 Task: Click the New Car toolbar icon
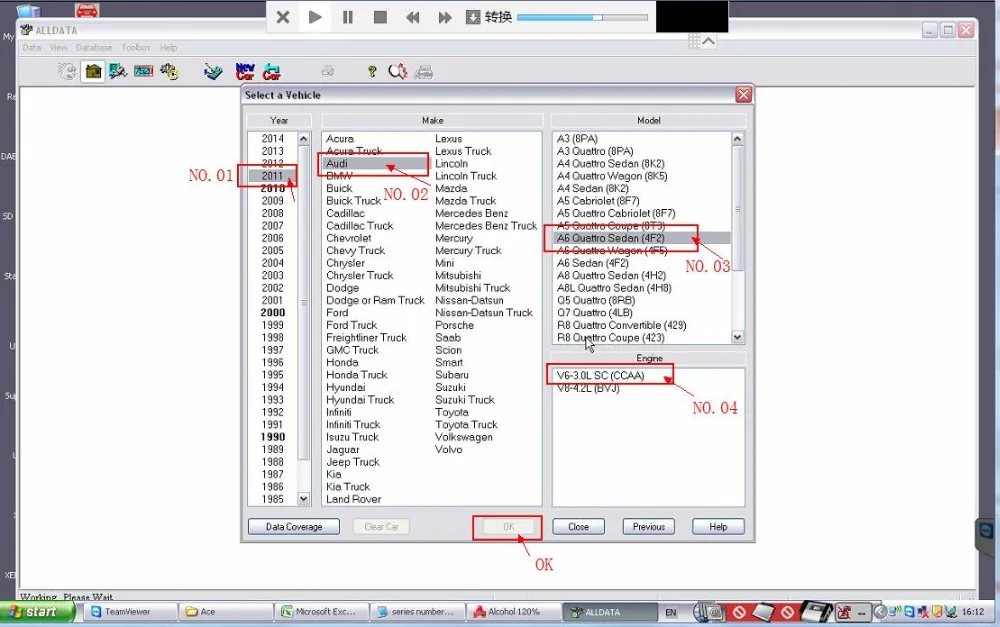click(x=245, y=71)
